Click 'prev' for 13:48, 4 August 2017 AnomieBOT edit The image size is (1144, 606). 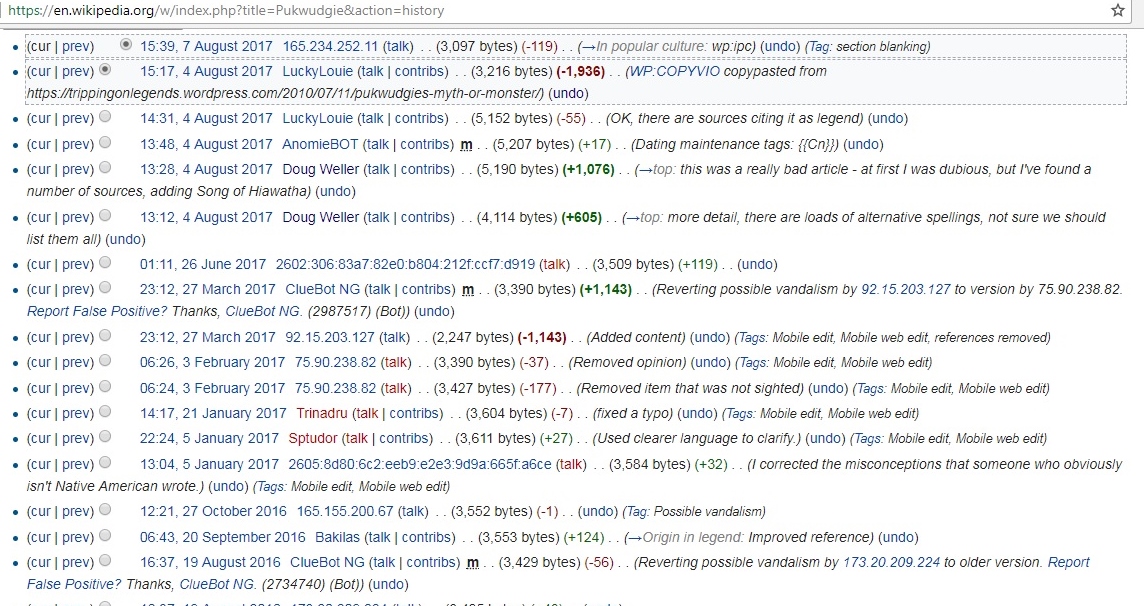coord(77,144)
